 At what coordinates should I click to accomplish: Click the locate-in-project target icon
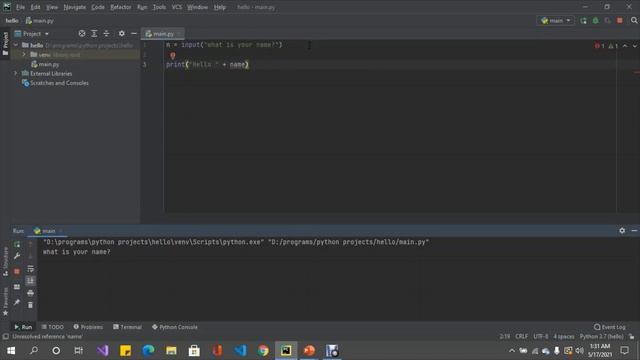[x=82, y=33]
